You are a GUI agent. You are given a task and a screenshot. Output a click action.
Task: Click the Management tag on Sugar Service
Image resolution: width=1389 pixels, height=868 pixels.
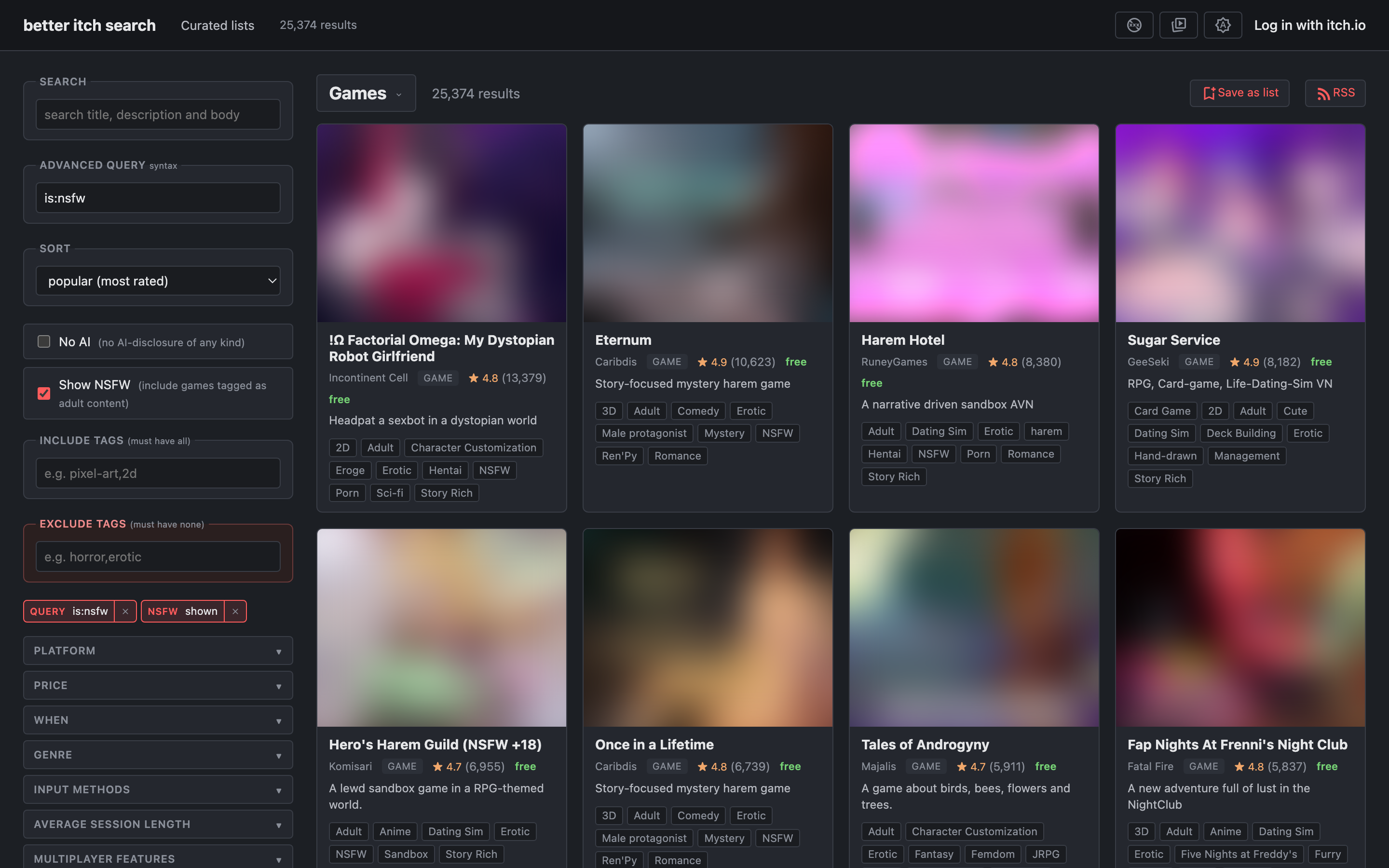tap(1246, 456)
